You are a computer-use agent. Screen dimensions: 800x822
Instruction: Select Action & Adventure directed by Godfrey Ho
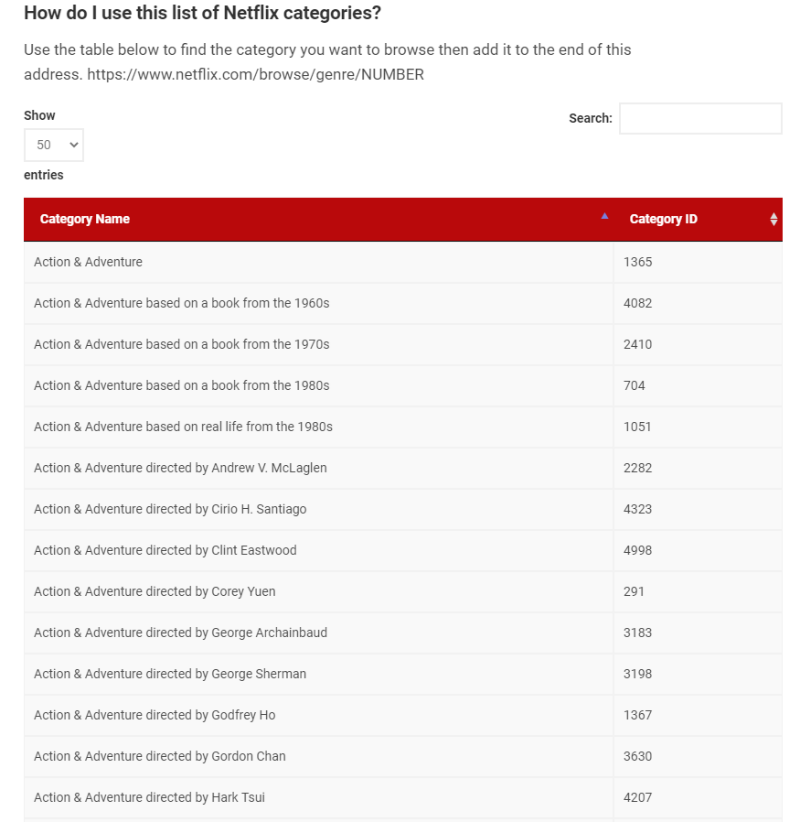154,715
